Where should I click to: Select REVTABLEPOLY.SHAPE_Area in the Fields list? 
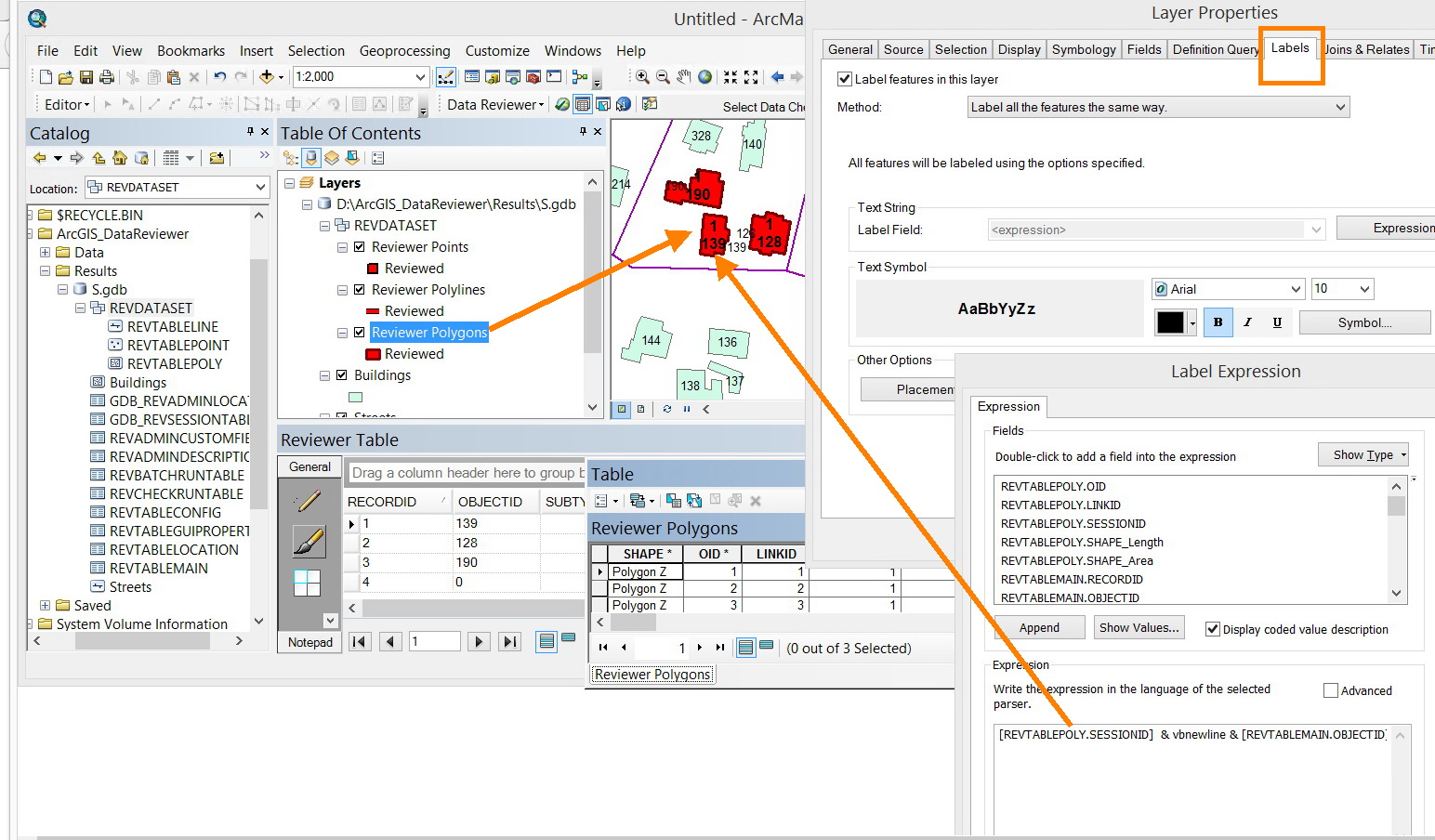pyautogui.click(x=1077, y=560)
